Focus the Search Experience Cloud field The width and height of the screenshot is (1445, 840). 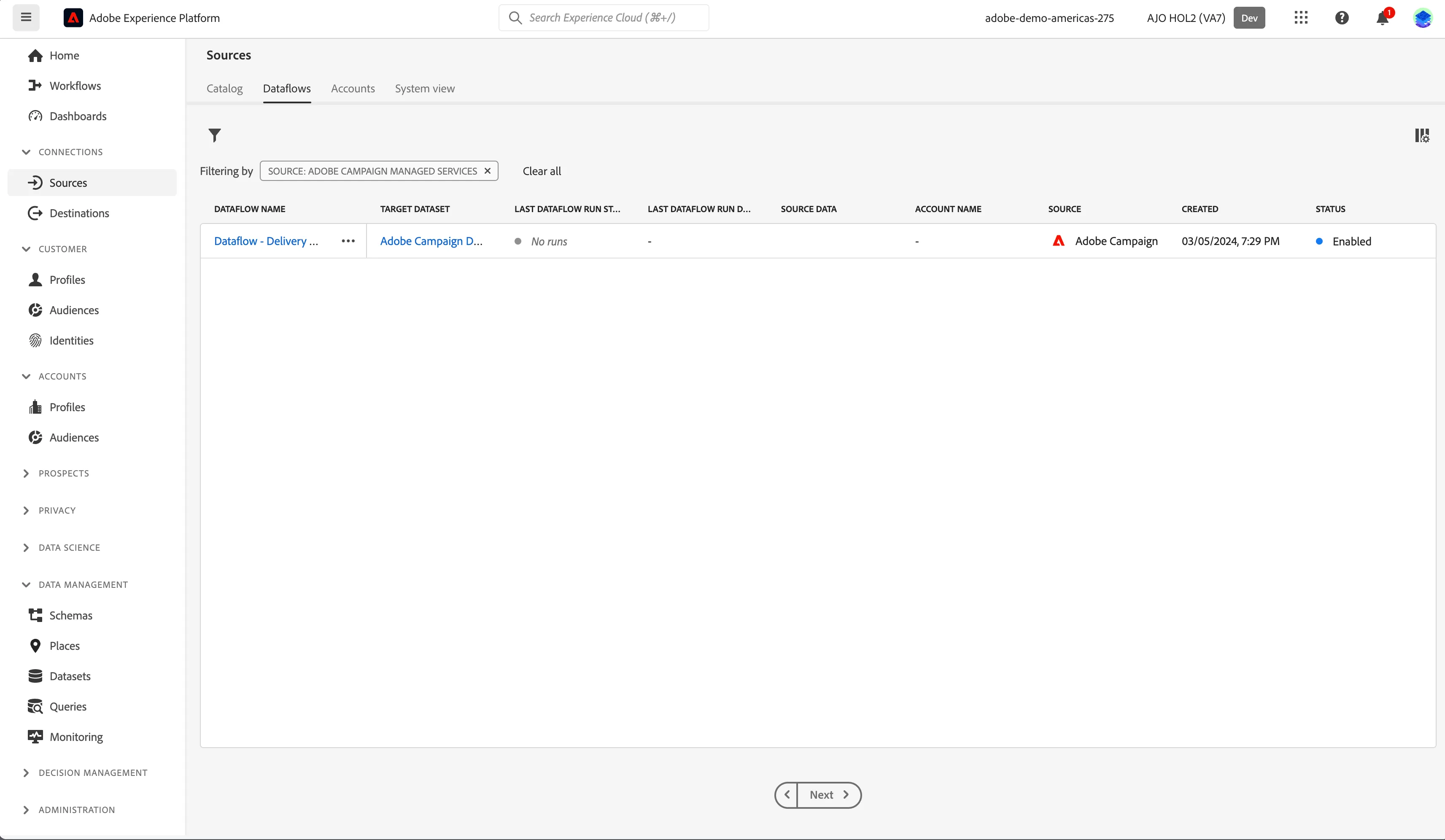pyautogui.click(x=603, y=18)
